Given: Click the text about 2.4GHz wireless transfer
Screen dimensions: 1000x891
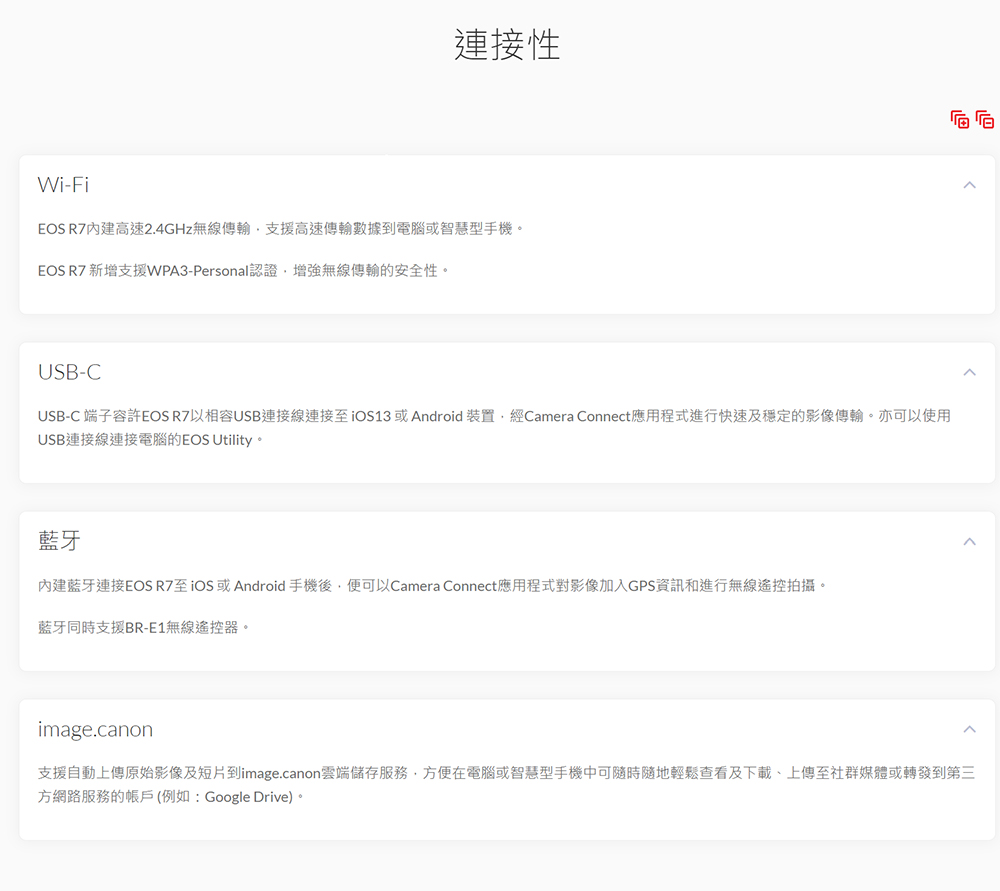Looking at the screenshot, I should 281,229.
